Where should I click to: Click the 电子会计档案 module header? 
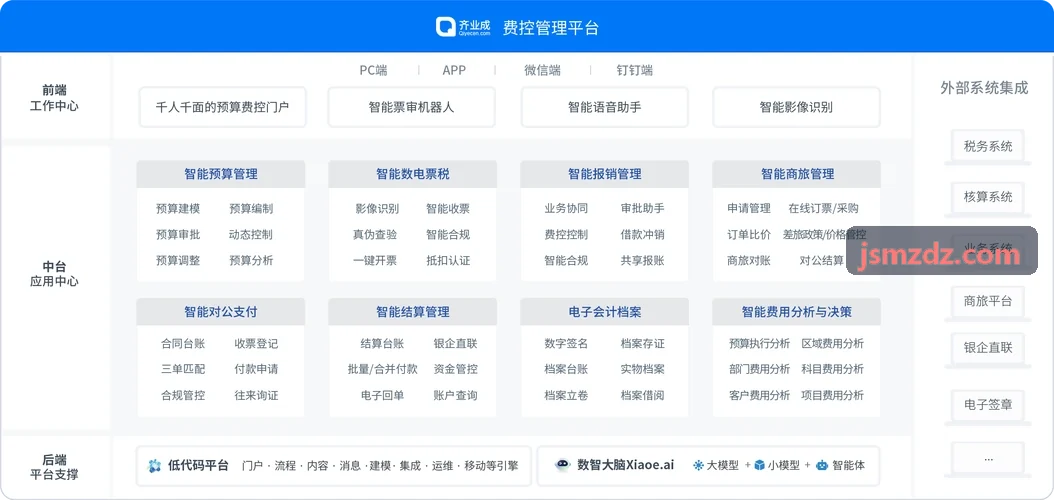point(604,312)
